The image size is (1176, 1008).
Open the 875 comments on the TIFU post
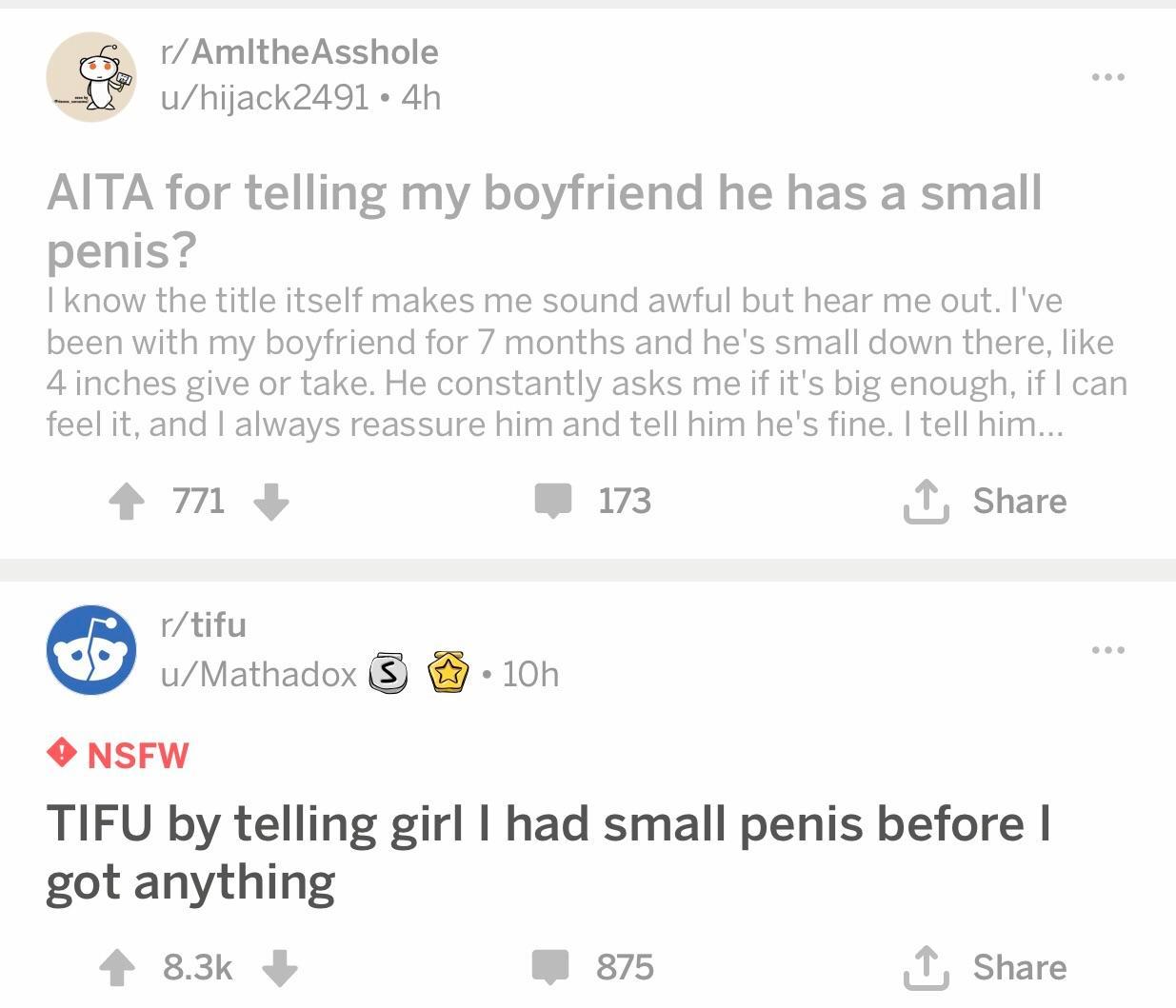tap(592, 967)
